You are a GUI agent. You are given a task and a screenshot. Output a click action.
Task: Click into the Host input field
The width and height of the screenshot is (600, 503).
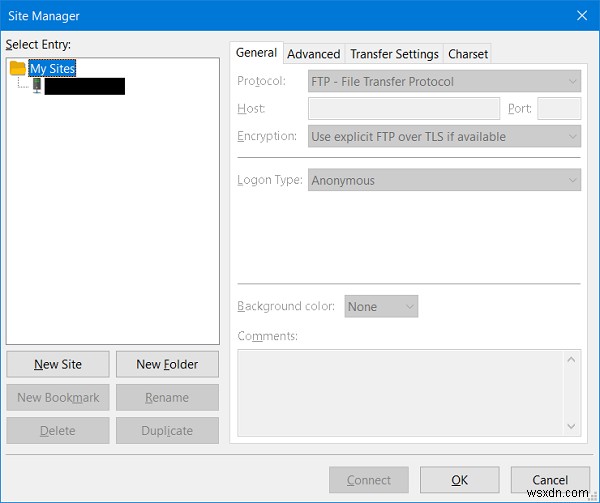[x=404, y=109]
